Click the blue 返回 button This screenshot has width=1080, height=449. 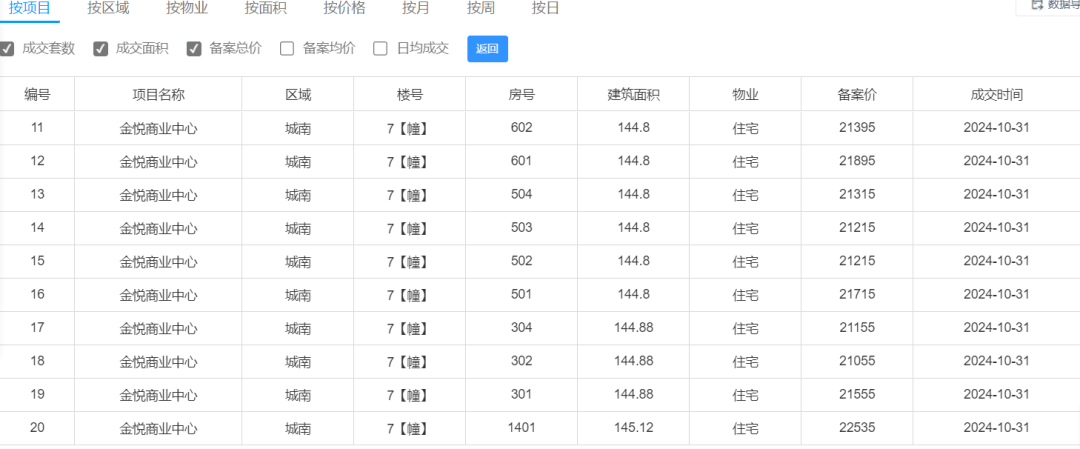(488, 49)
